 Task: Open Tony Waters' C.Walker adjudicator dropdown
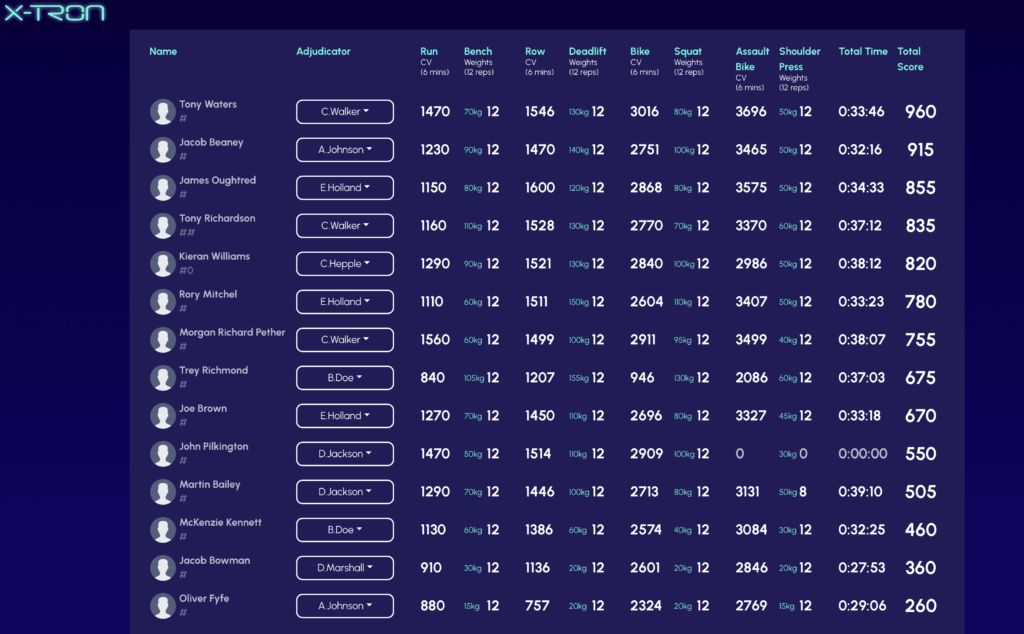345,112
